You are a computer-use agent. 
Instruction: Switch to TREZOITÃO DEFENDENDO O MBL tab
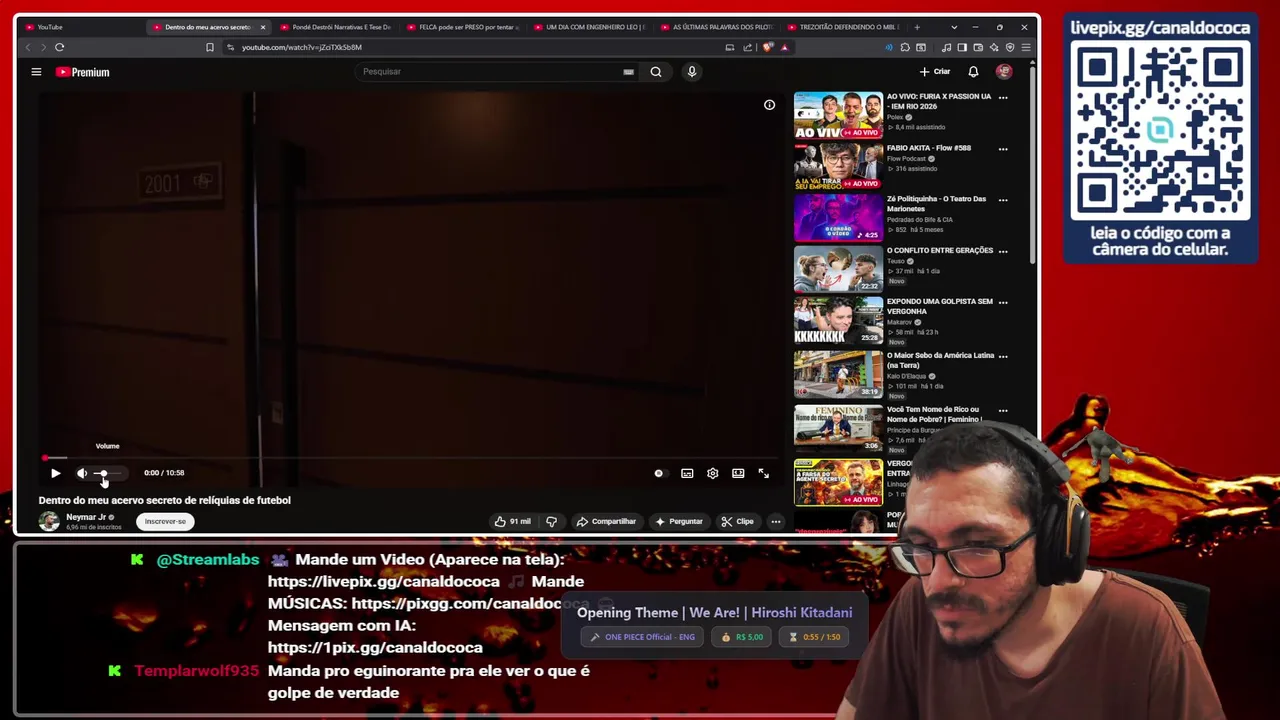(x=843, y=27)
